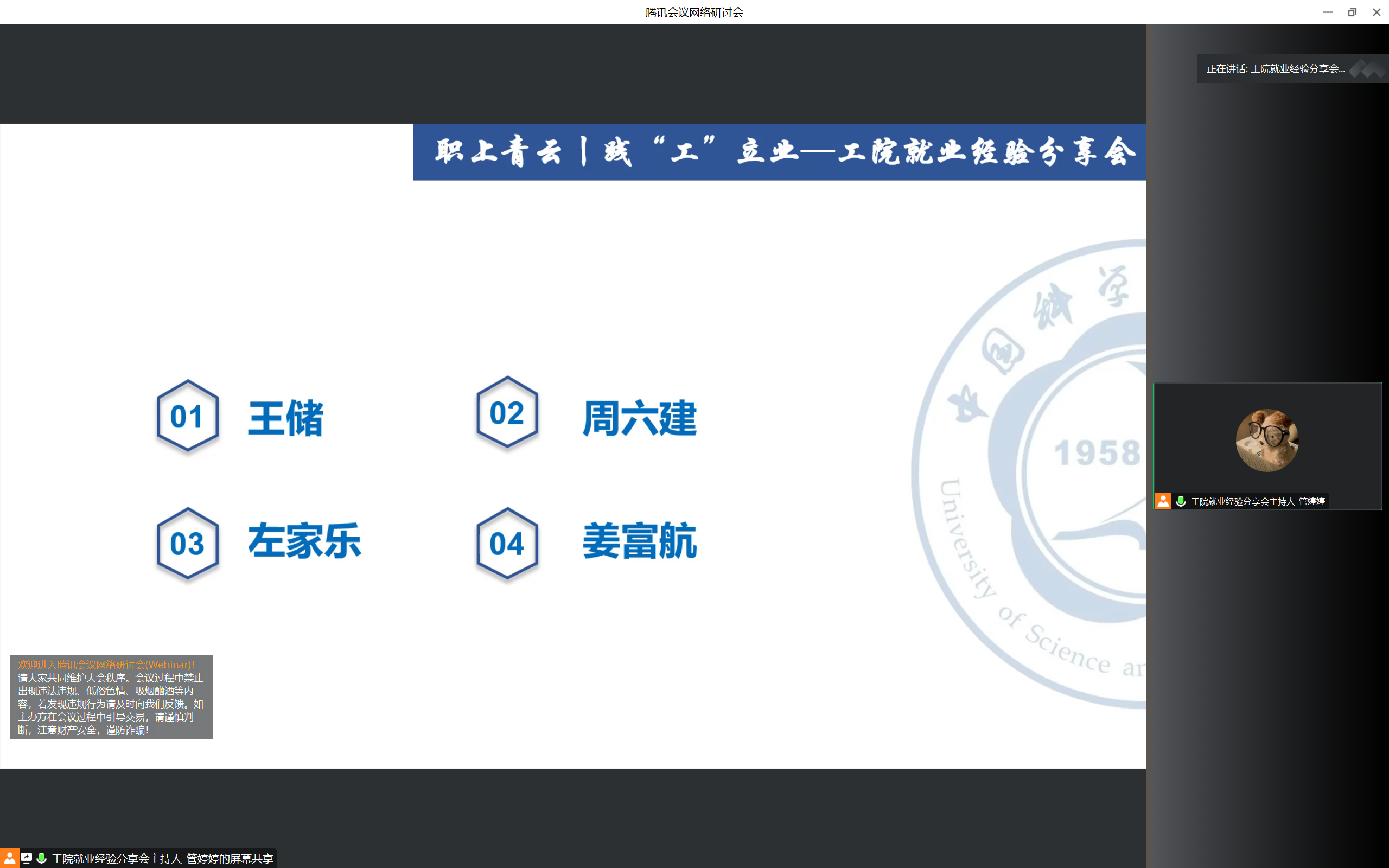The image size is (1389, 868).
Task: Minimize the Tencent Meeting webinar window
Action: (1328, 12)
